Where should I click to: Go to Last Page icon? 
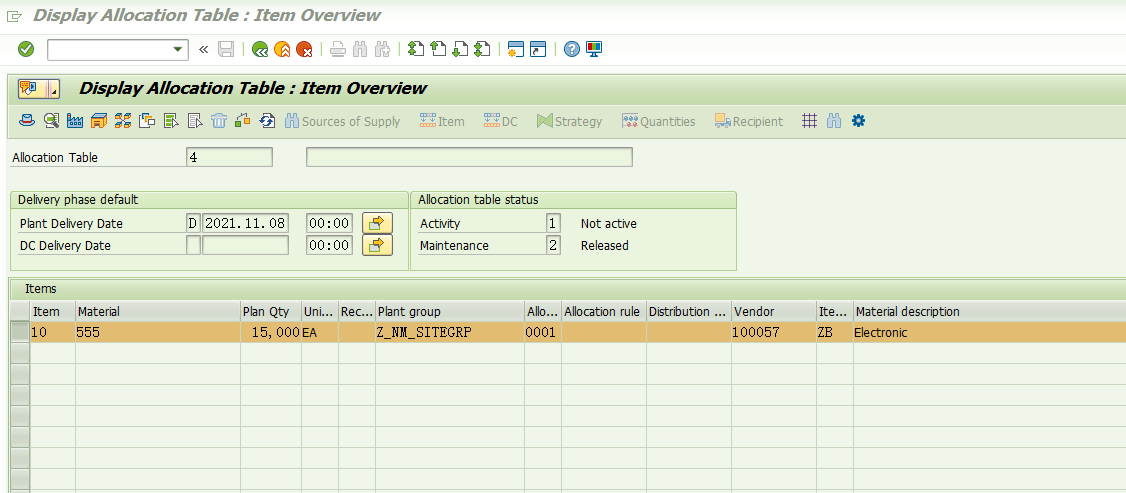coord(483,50)
